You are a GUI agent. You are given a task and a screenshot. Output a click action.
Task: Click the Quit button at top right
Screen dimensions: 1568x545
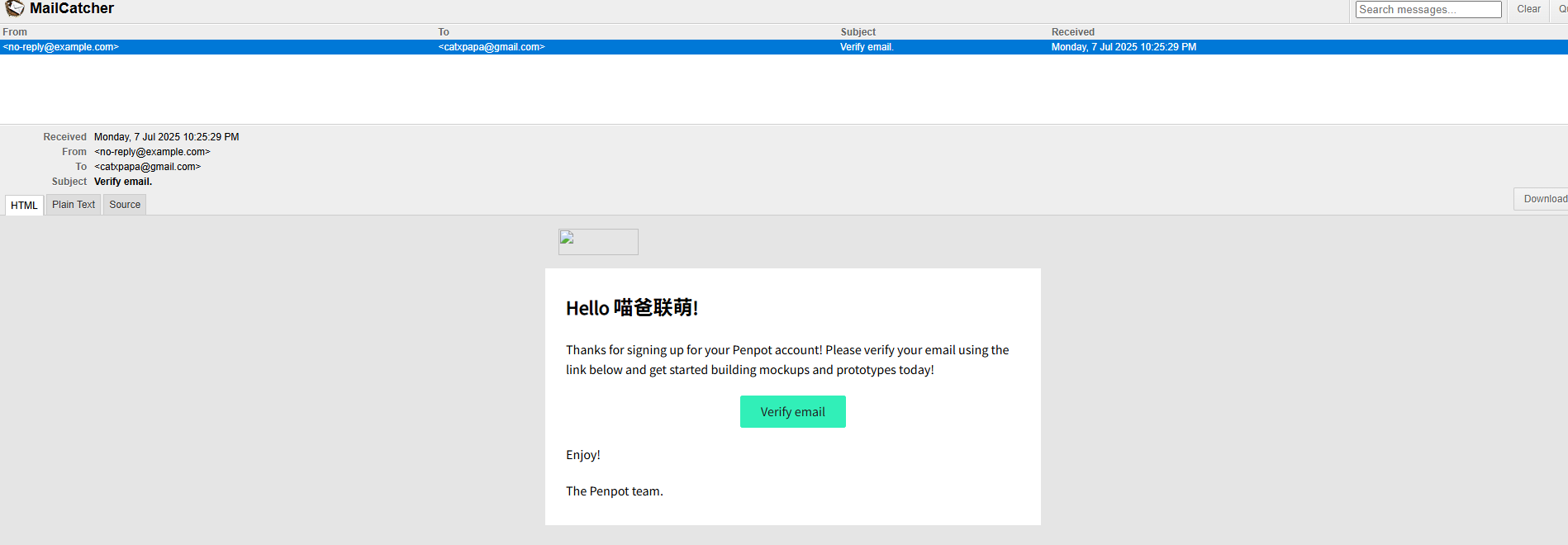click(x=1561, y=9)
